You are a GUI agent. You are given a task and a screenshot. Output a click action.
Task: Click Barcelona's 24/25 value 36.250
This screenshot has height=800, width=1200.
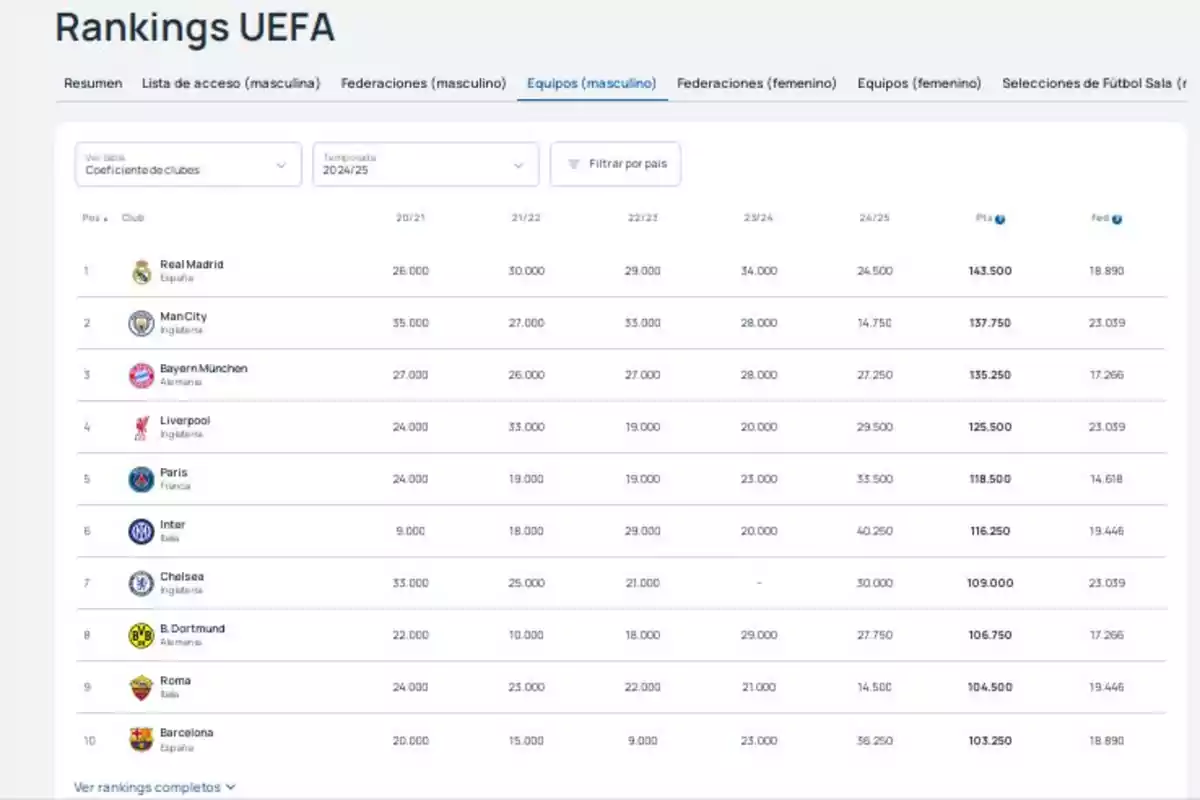[x=875, y=741]
